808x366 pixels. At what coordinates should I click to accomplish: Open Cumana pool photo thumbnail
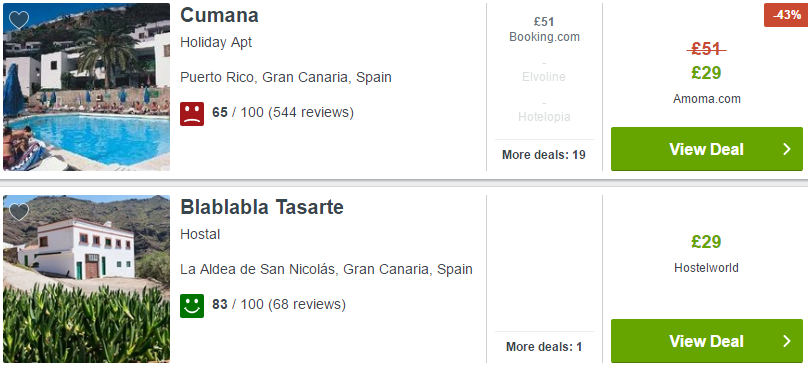point(87,87)
